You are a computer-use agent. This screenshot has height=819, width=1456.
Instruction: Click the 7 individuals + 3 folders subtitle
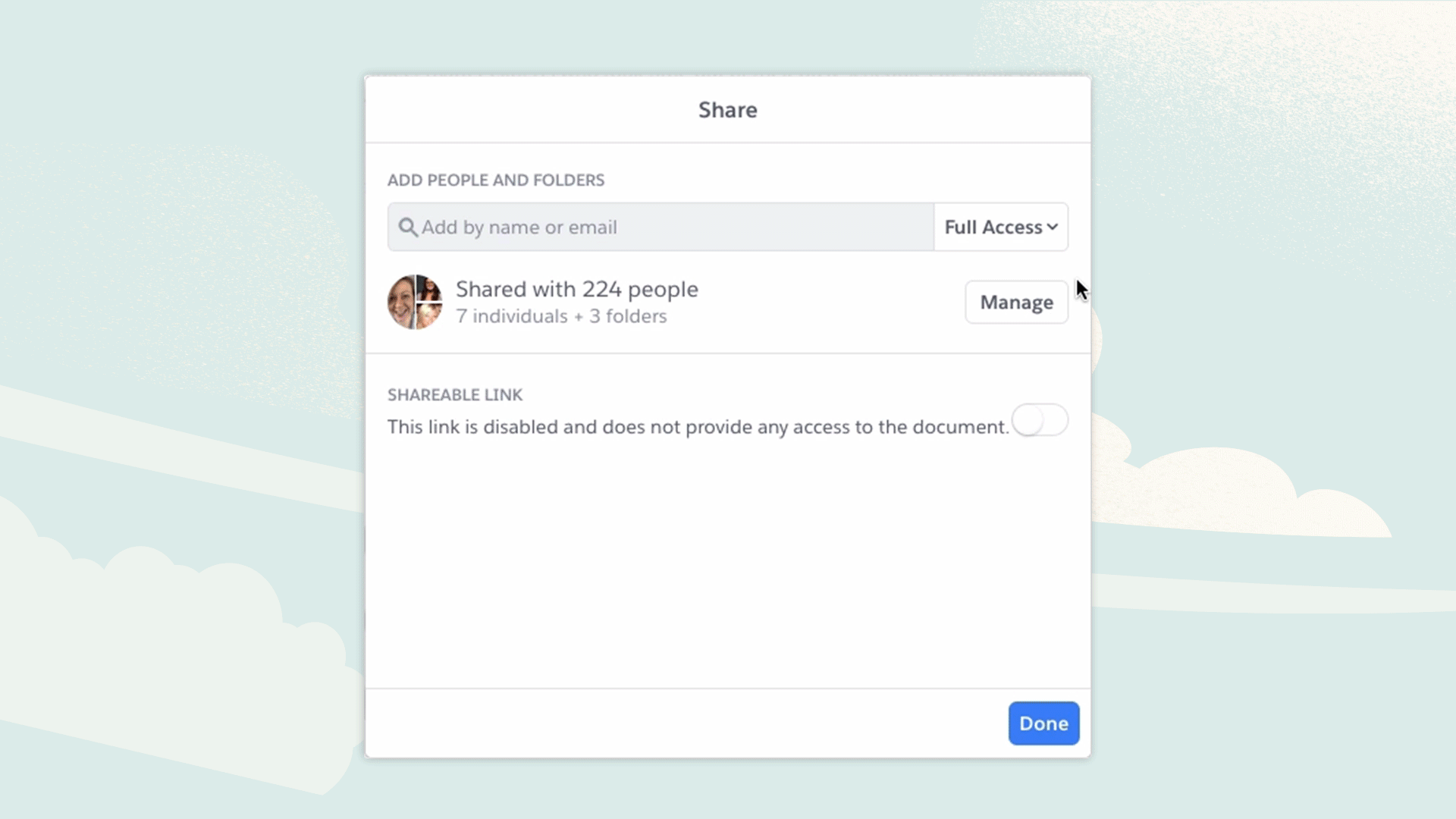pos(561,316)
